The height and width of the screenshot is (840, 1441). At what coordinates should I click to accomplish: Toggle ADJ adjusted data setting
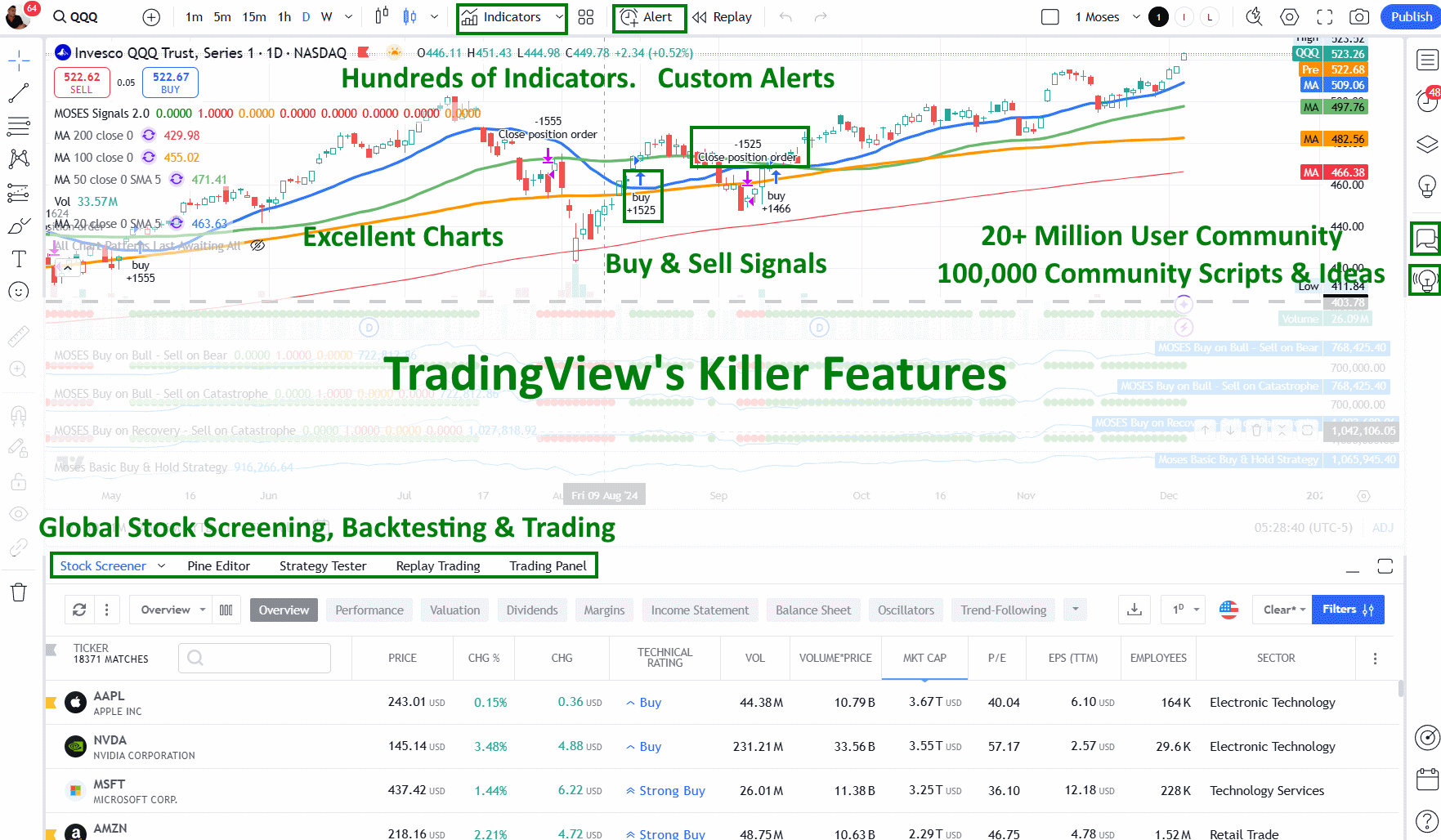(x=1382, y=528)
